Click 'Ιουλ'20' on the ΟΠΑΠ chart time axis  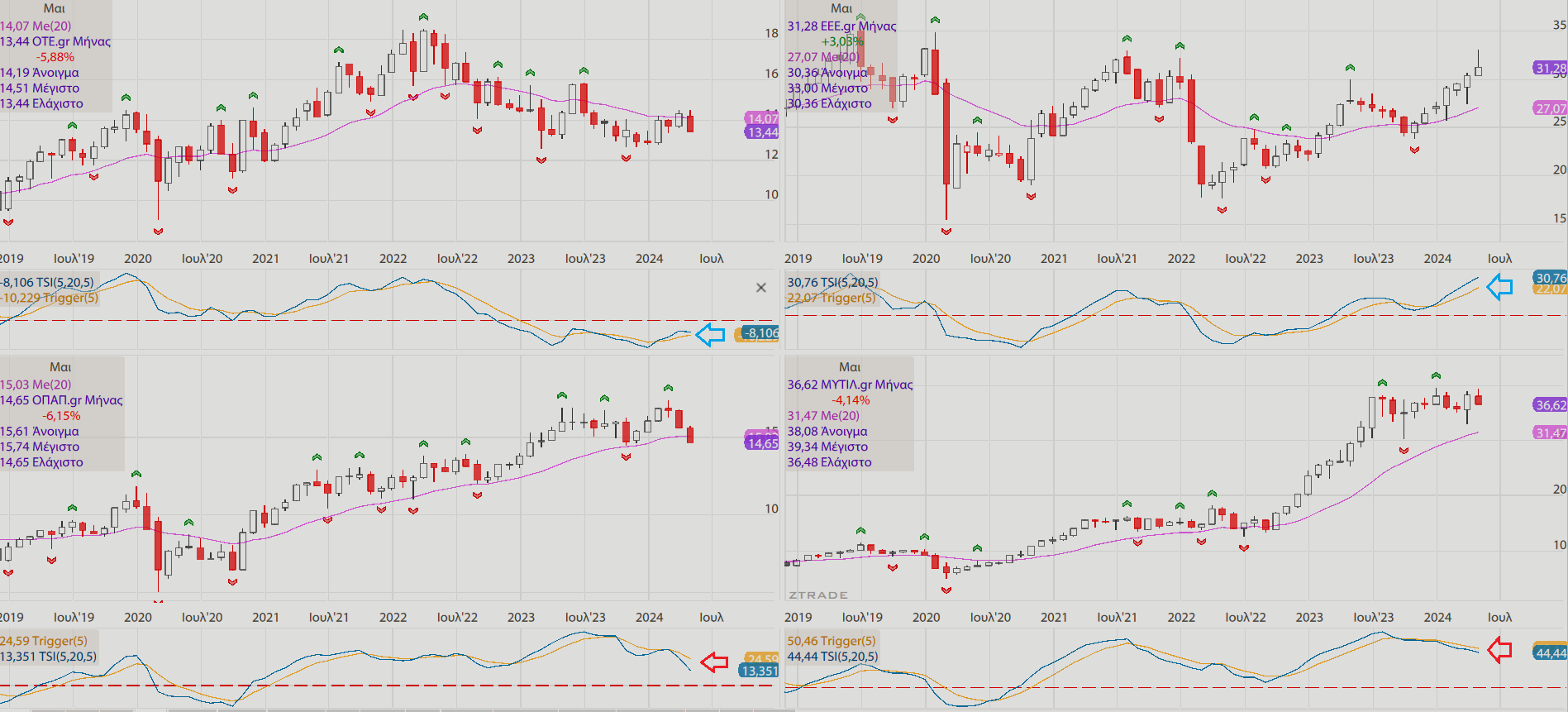[202, 618]
